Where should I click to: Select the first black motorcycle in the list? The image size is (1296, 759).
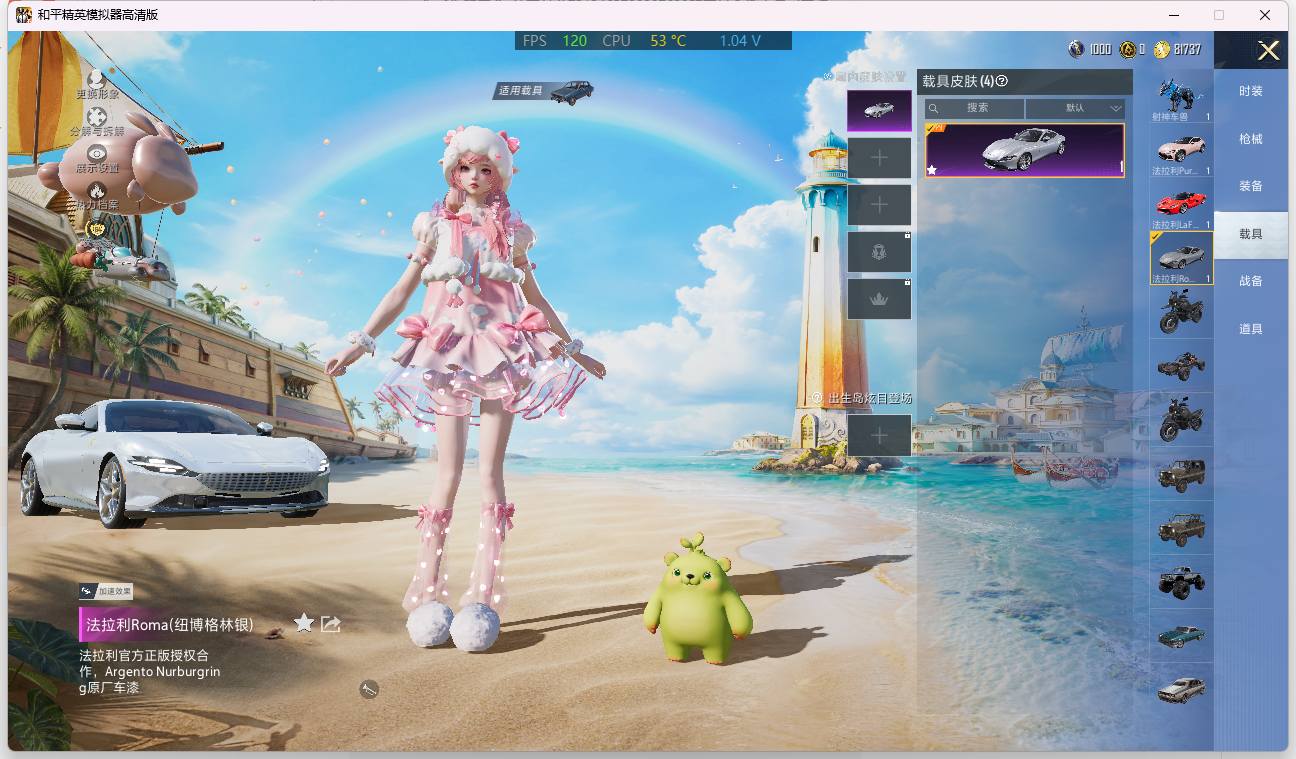(1182, 312)
